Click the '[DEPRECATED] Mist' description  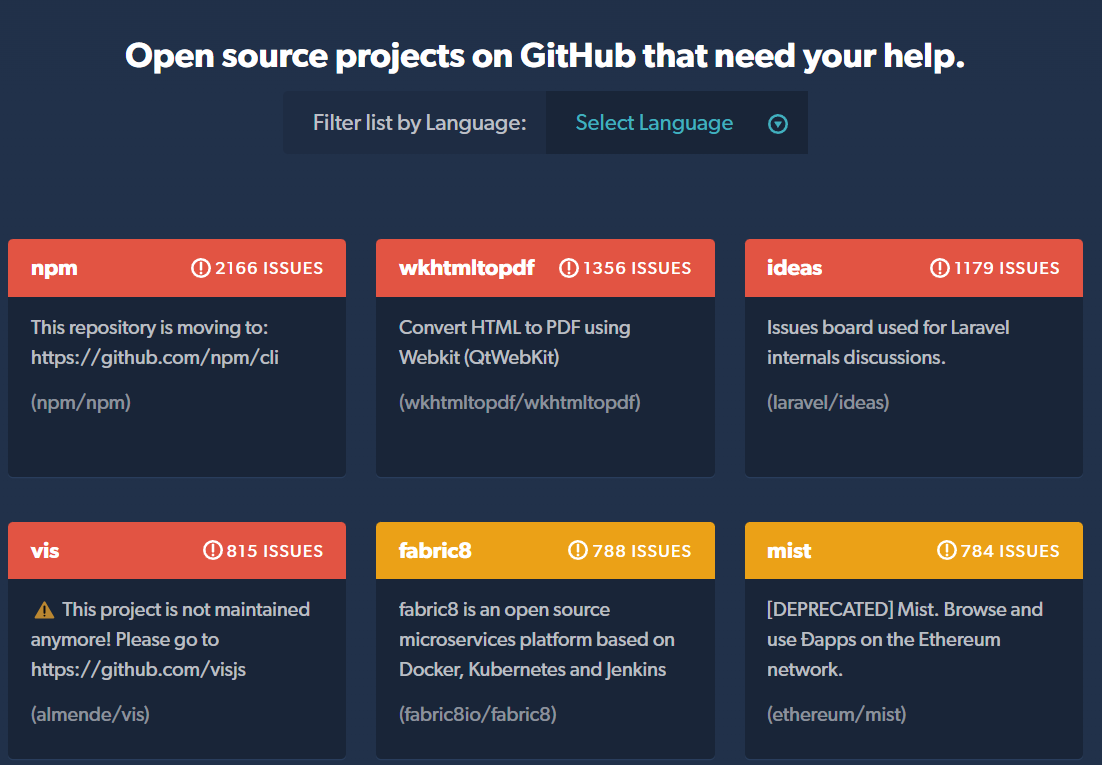pos(905,639)
